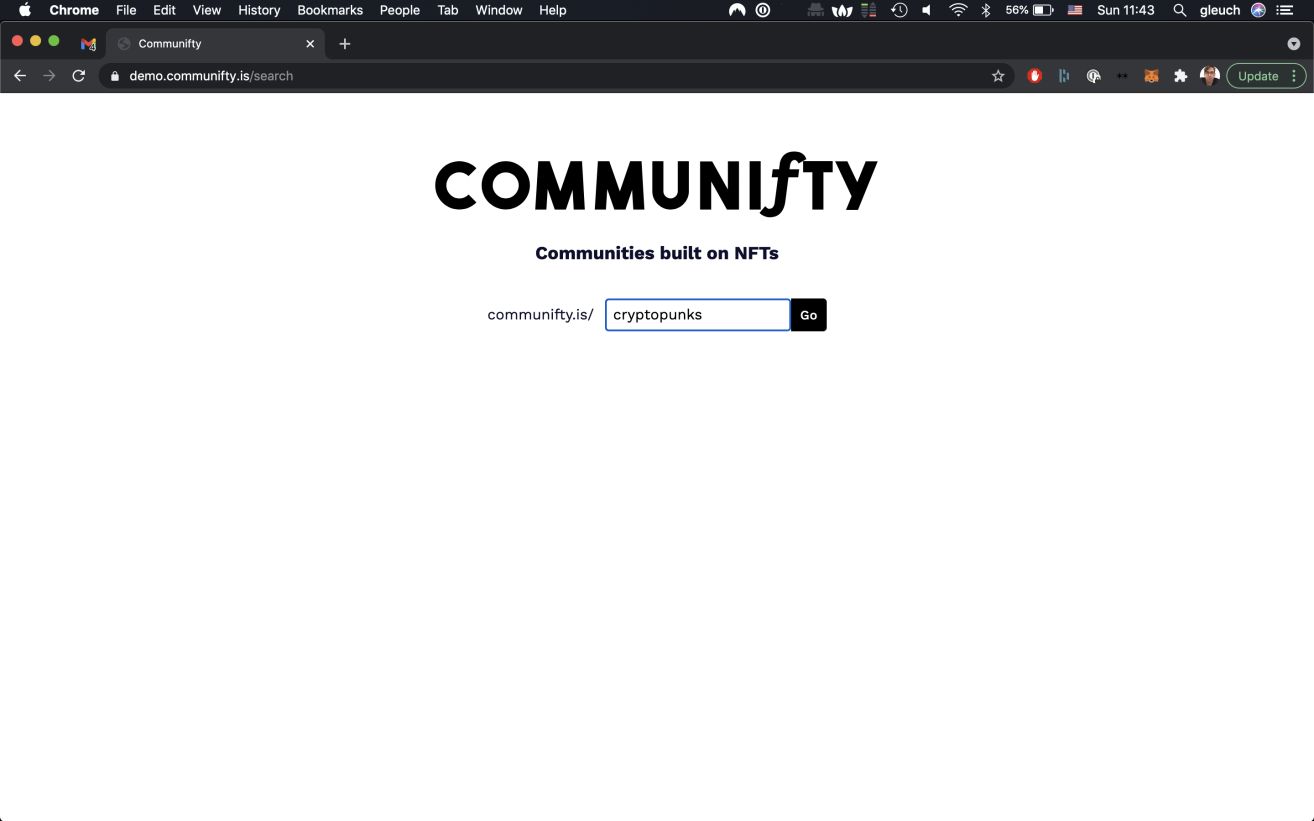Click the colored bars stats menu bar icon
This screenshot has width=1314, height=821.
click(x=869, y=10)
